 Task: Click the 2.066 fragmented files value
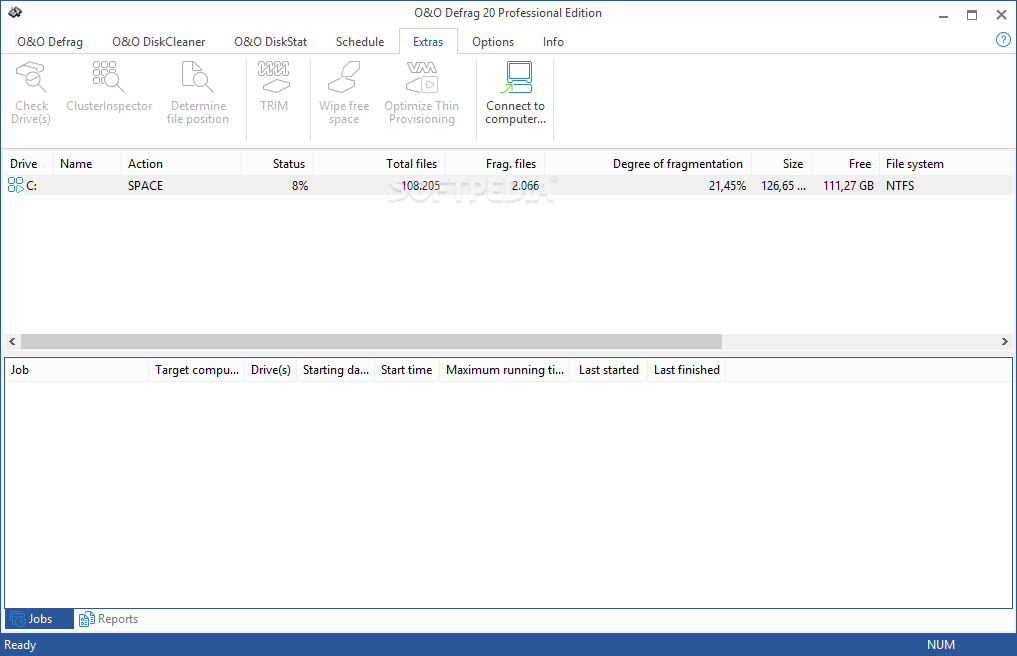[525, 186]
